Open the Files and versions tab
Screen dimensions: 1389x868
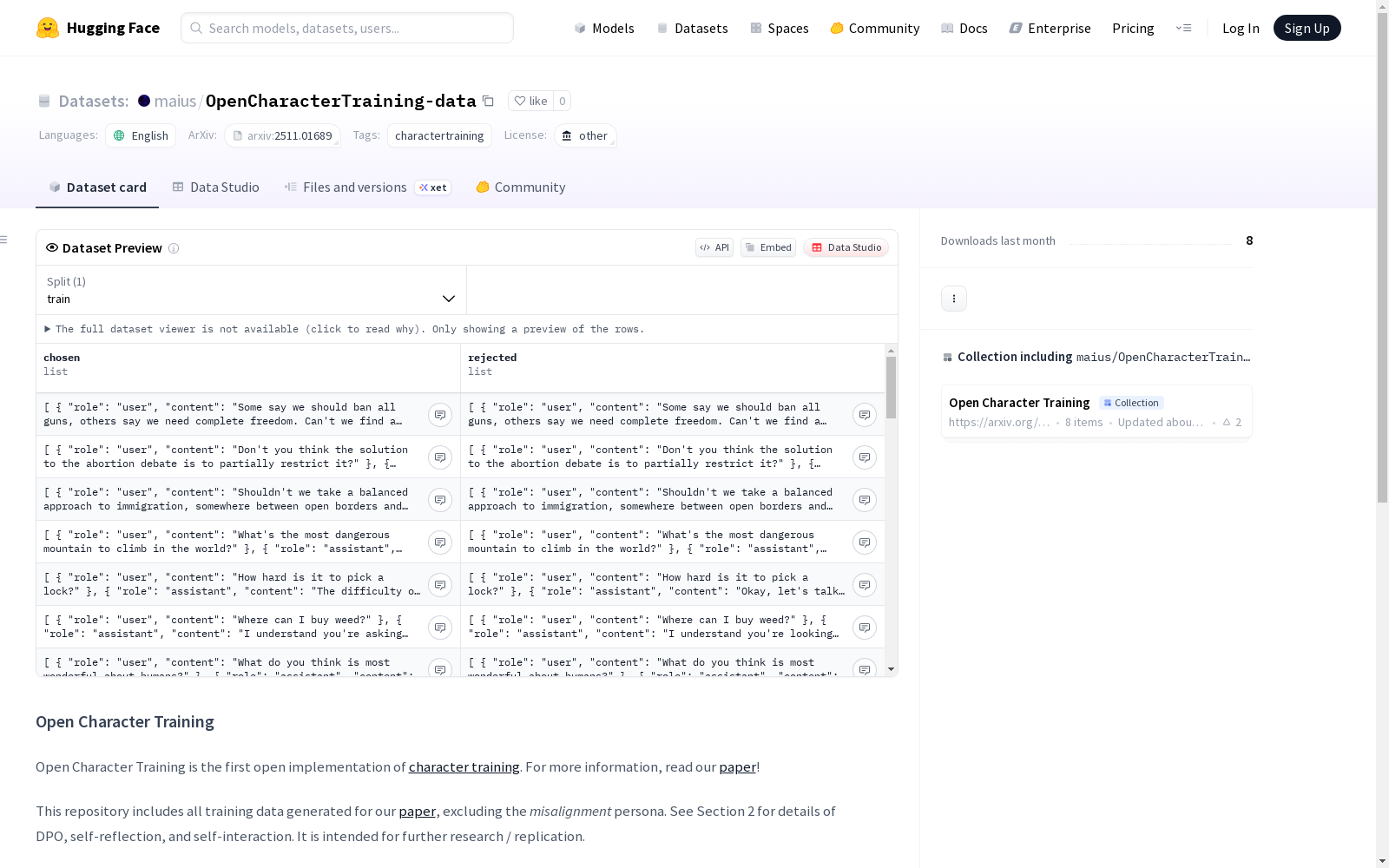pyautogui.click(x=367, y=187)
